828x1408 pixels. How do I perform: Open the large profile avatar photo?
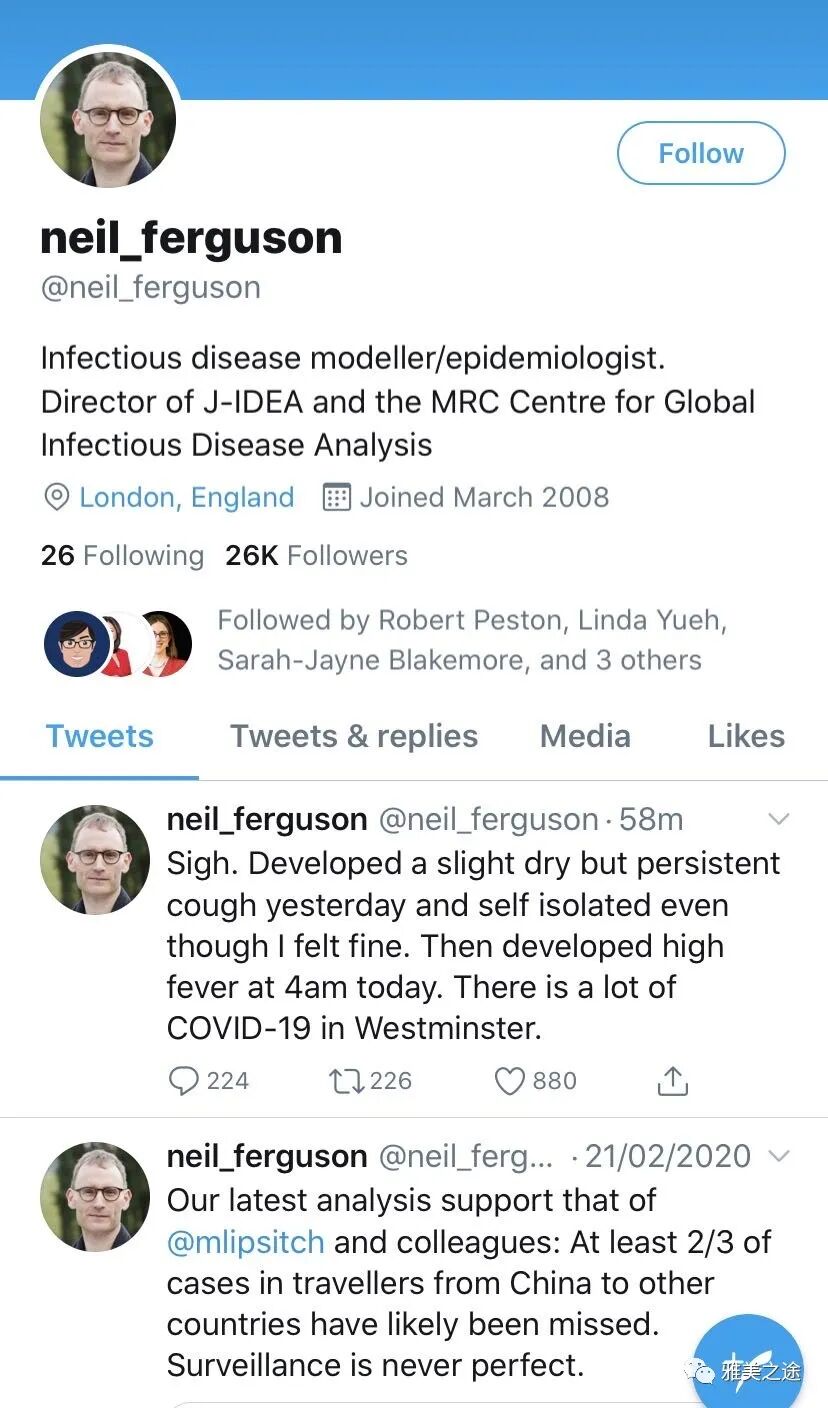point(108,120)
